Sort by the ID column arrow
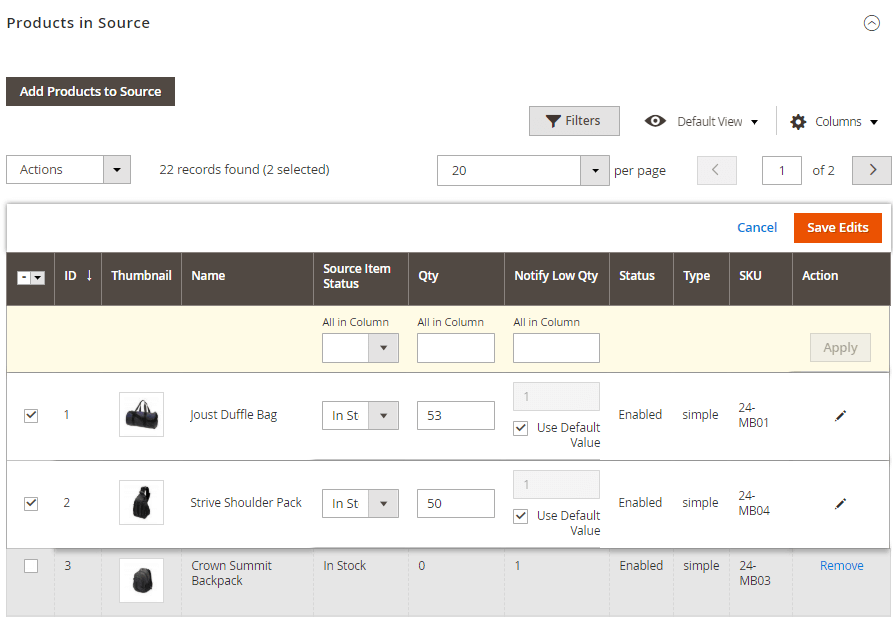The image size is (893, 617). tap(89, 276)
